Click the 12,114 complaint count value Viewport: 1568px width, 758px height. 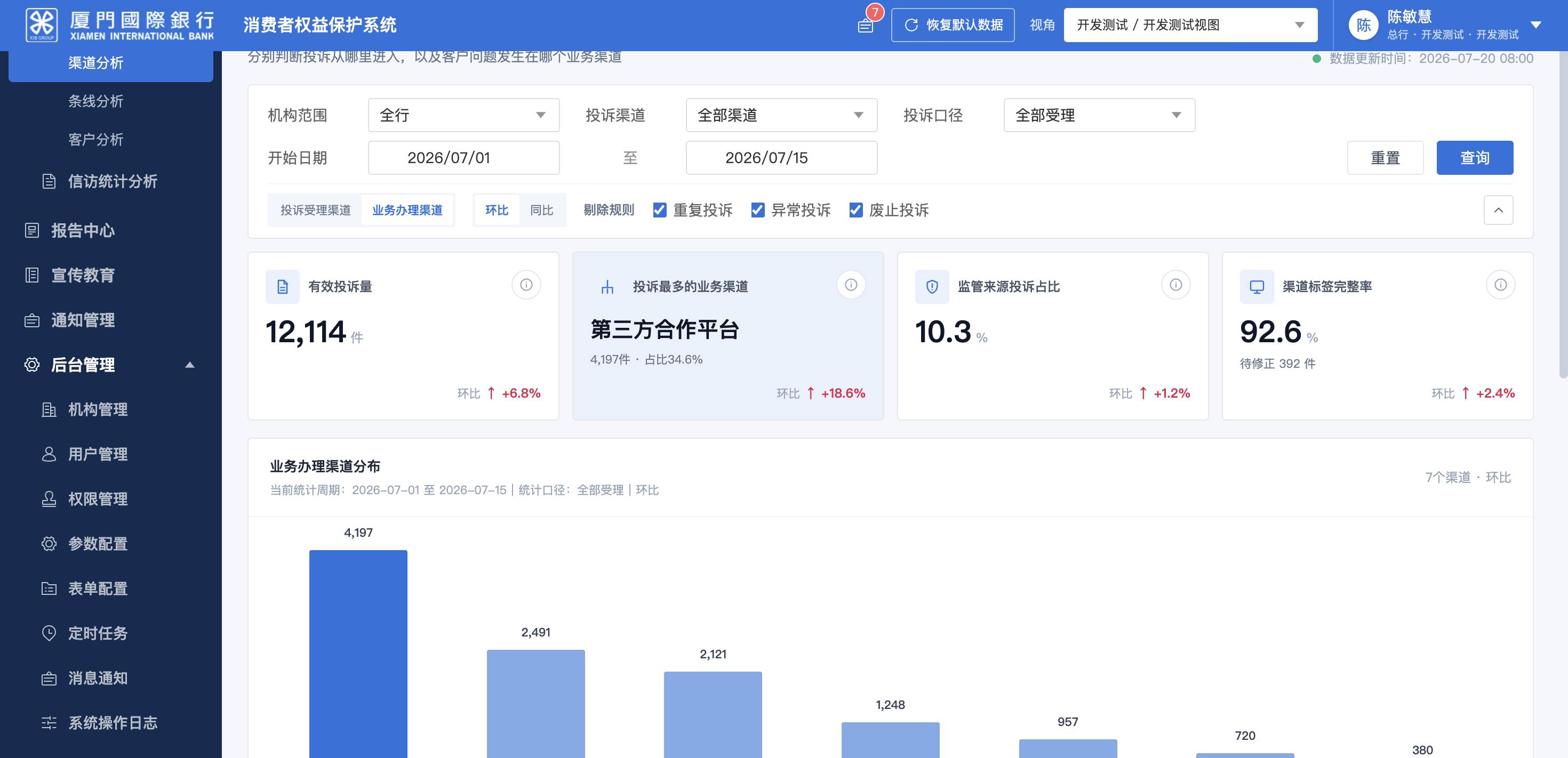(306, 332)
